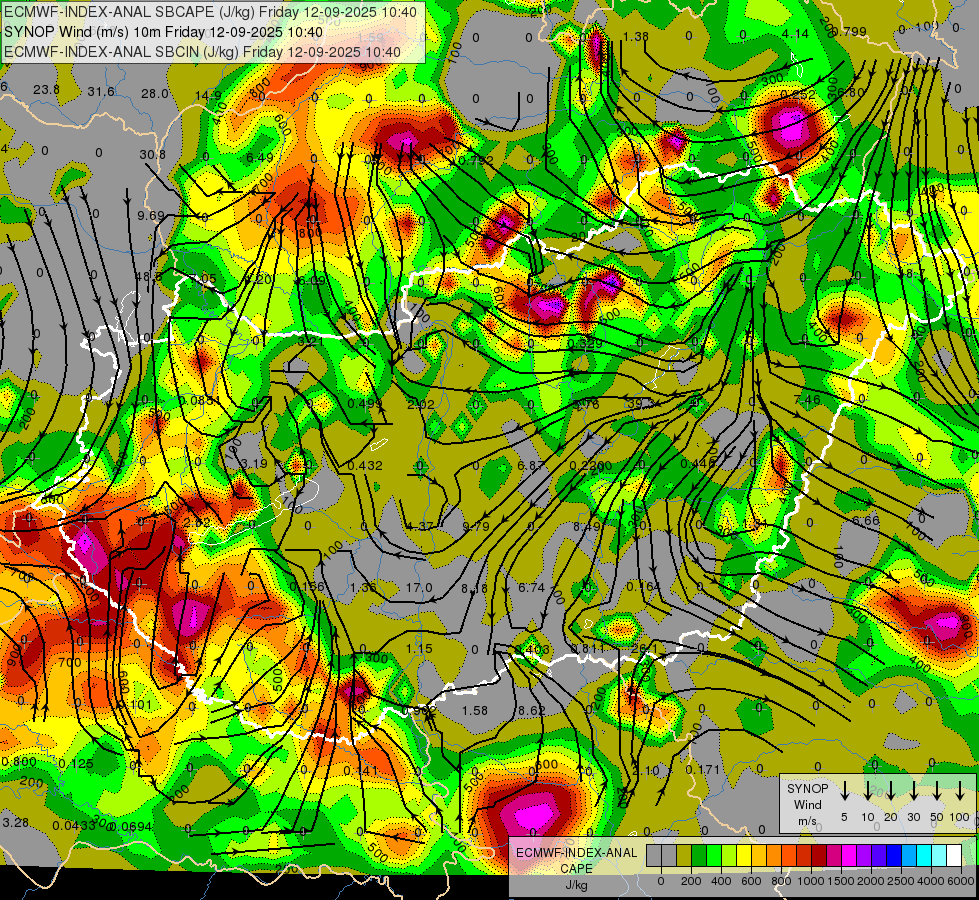
Task: Click the SBCIN title line
Action: click(202, 52)
